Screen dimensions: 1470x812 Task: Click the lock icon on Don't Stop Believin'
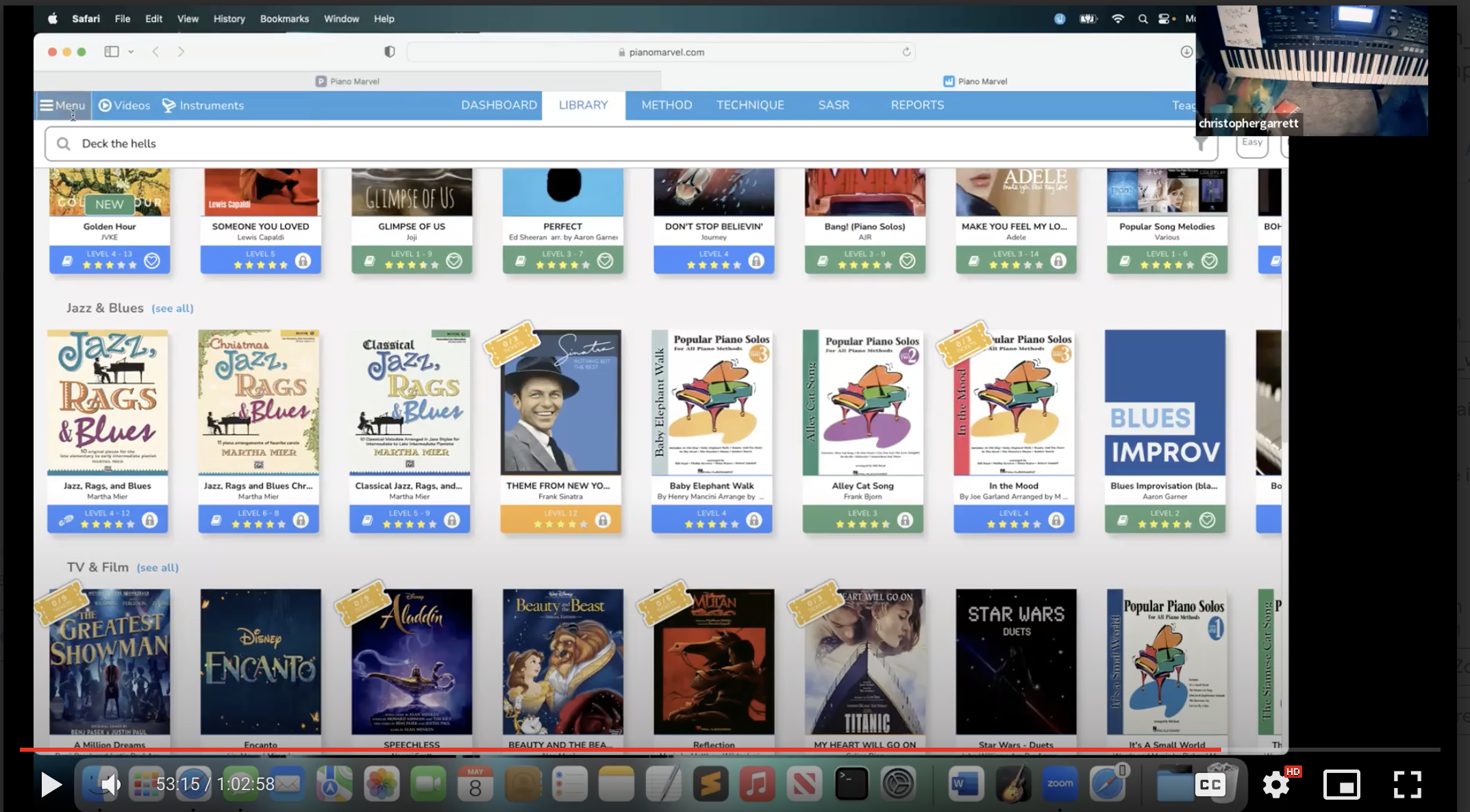point(756,261)
